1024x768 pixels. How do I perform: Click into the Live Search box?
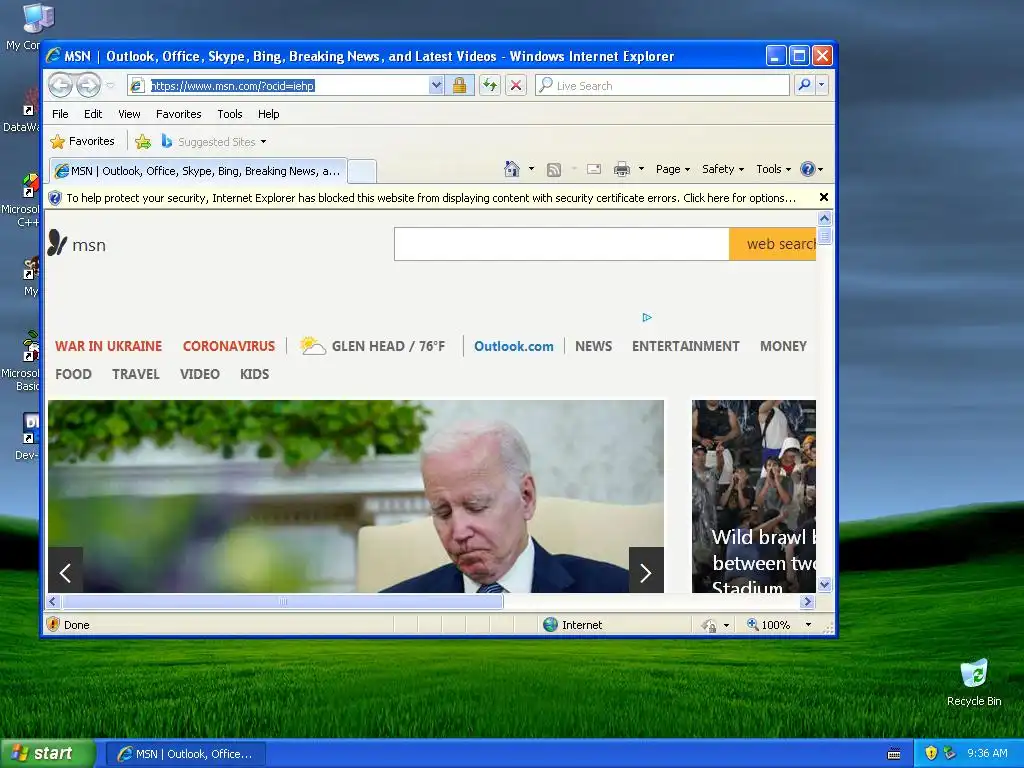click(662, 85)
